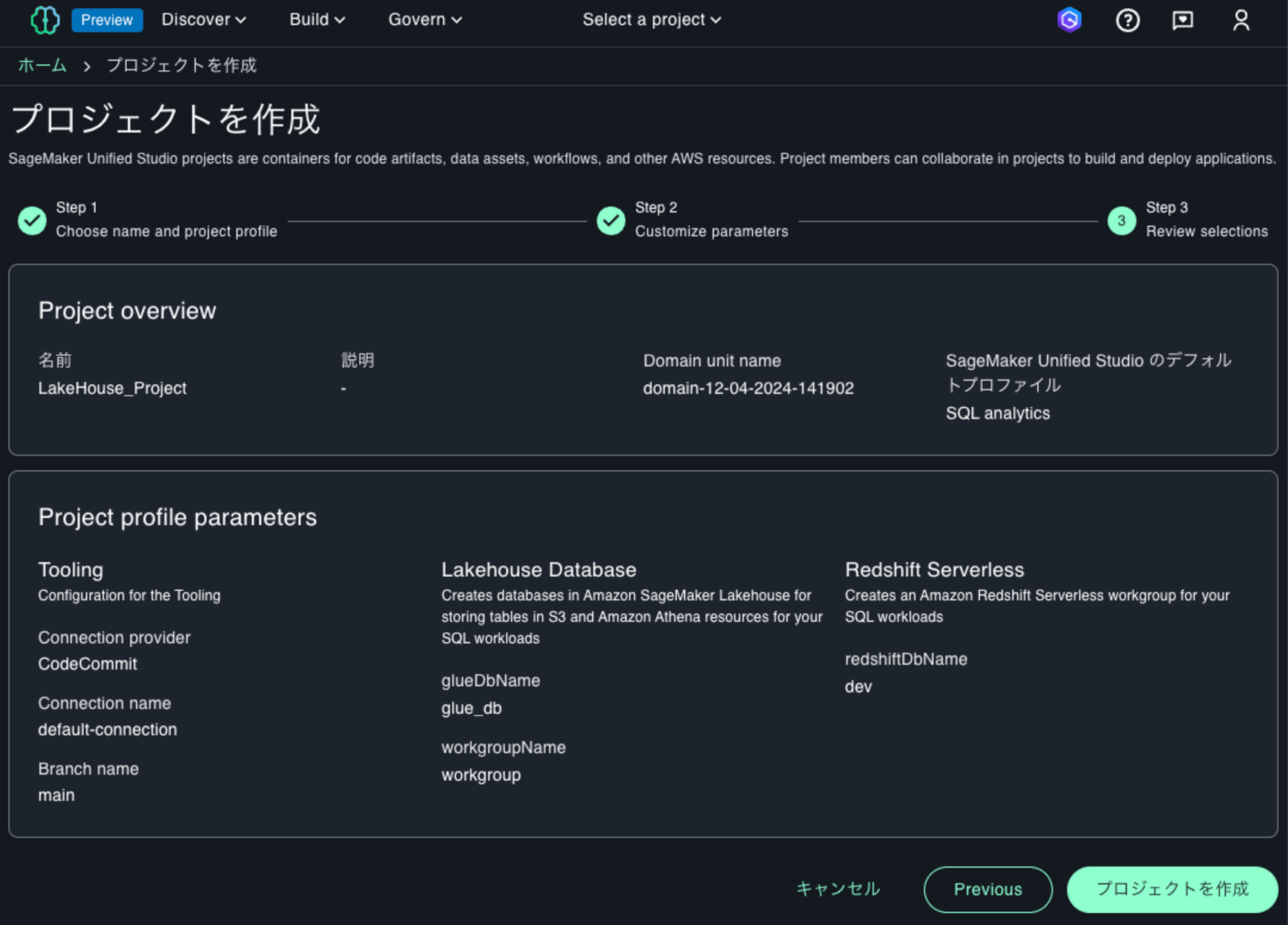Click the workgroup value

pyautogui.click(x=481, y=776)
